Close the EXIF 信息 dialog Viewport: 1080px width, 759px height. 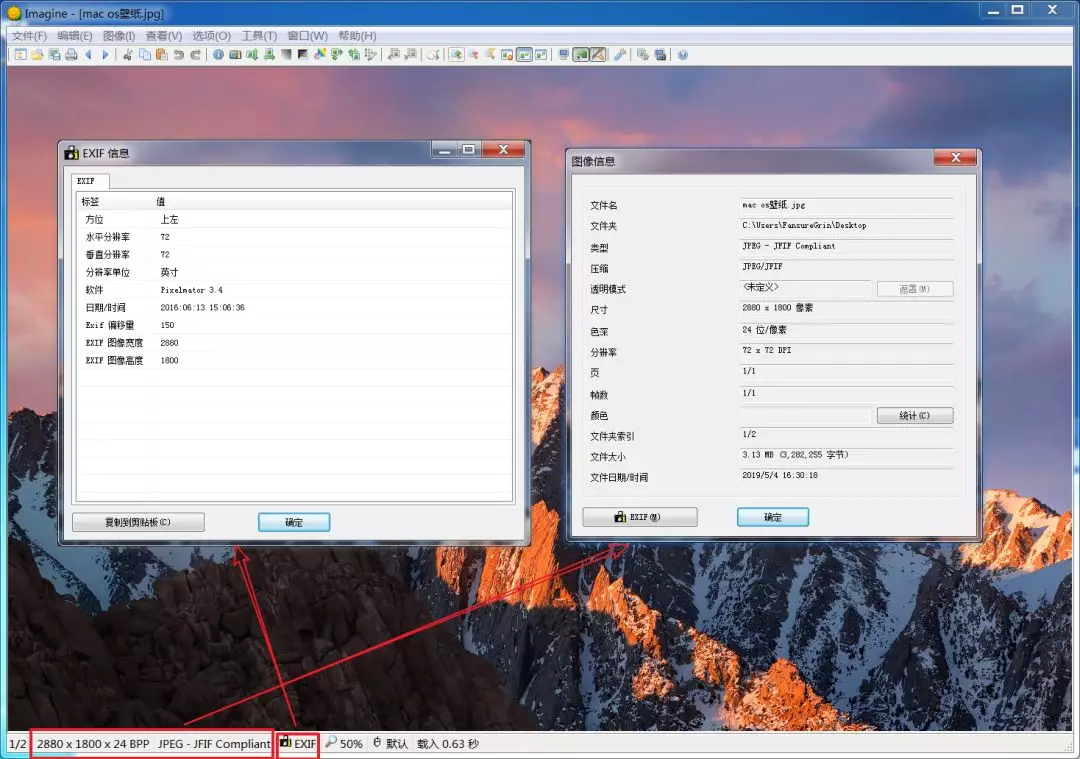pos(503,149)
